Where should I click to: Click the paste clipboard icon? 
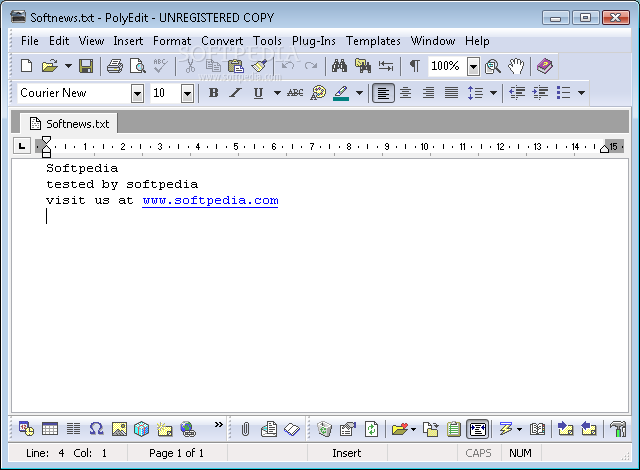click(236, 66)
